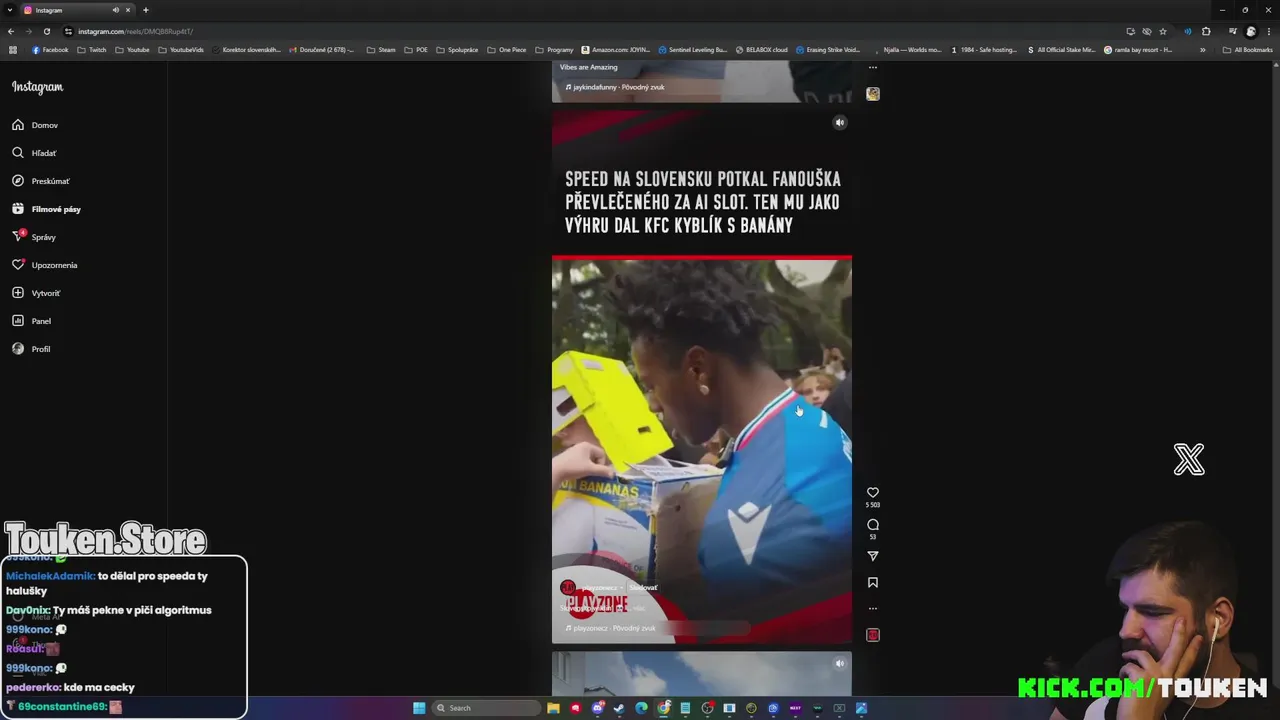
Task: Open audio thumbnail of the upper reel
Action: (873, 94)
